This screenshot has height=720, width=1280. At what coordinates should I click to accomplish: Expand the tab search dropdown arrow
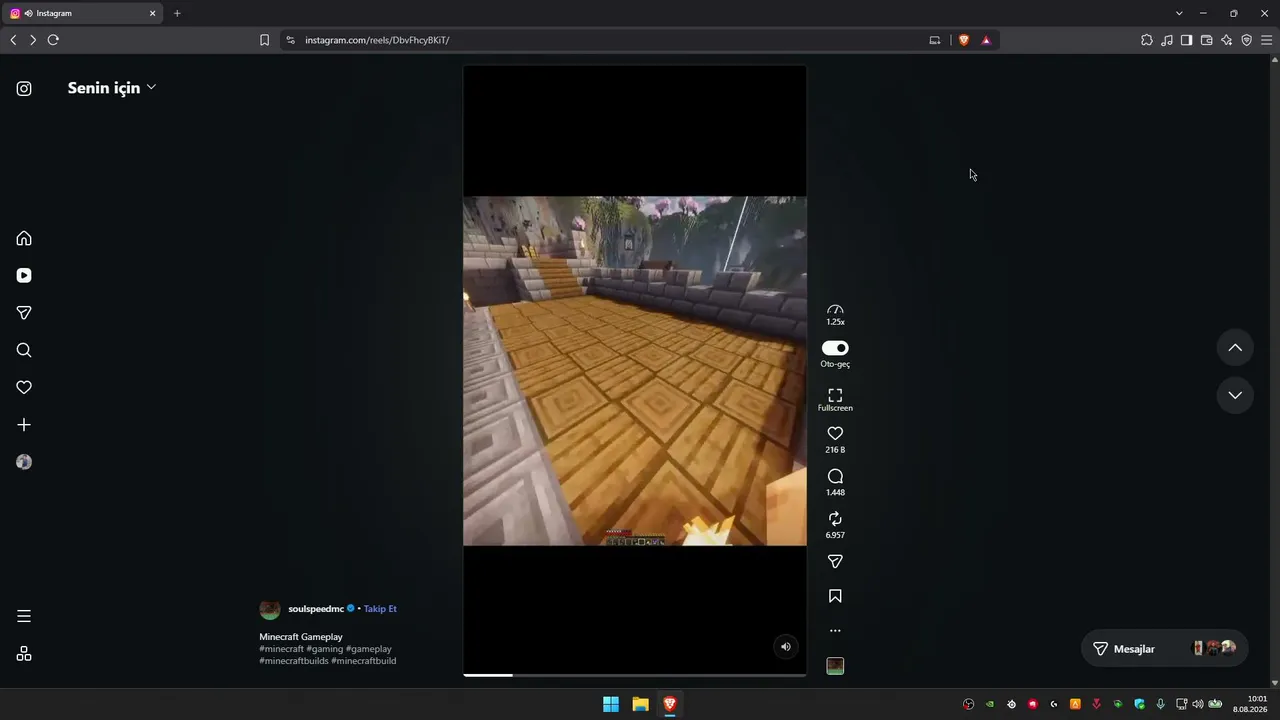click(x=1179, y=13)
